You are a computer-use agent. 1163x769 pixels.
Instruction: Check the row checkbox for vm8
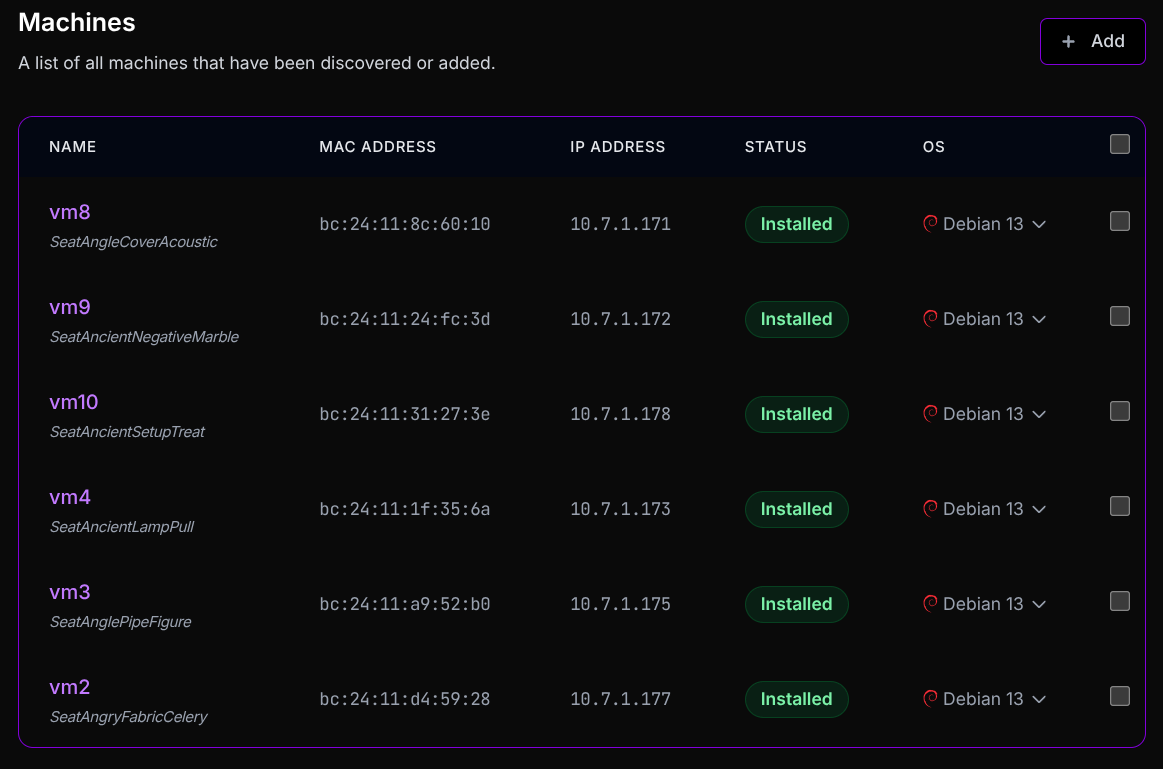(1119, 221)
